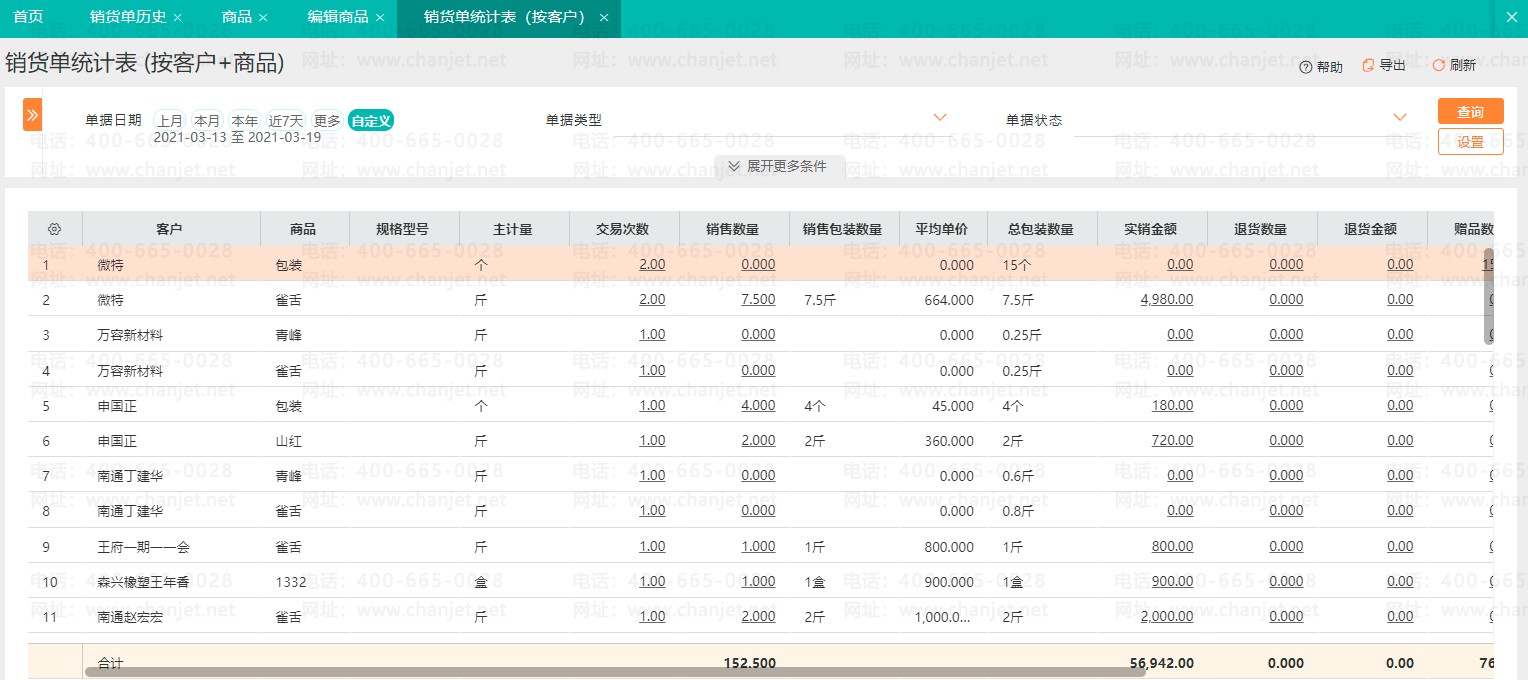Click 帮助 help label
Viewport: 1528px width, 680px height.
[1330, 67]
